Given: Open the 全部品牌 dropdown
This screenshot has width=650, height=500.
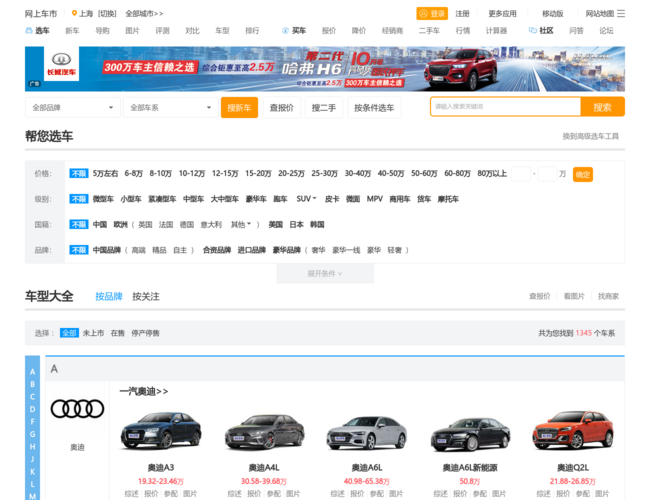Looking at the screenshot, I should click(x=73, y=108).
